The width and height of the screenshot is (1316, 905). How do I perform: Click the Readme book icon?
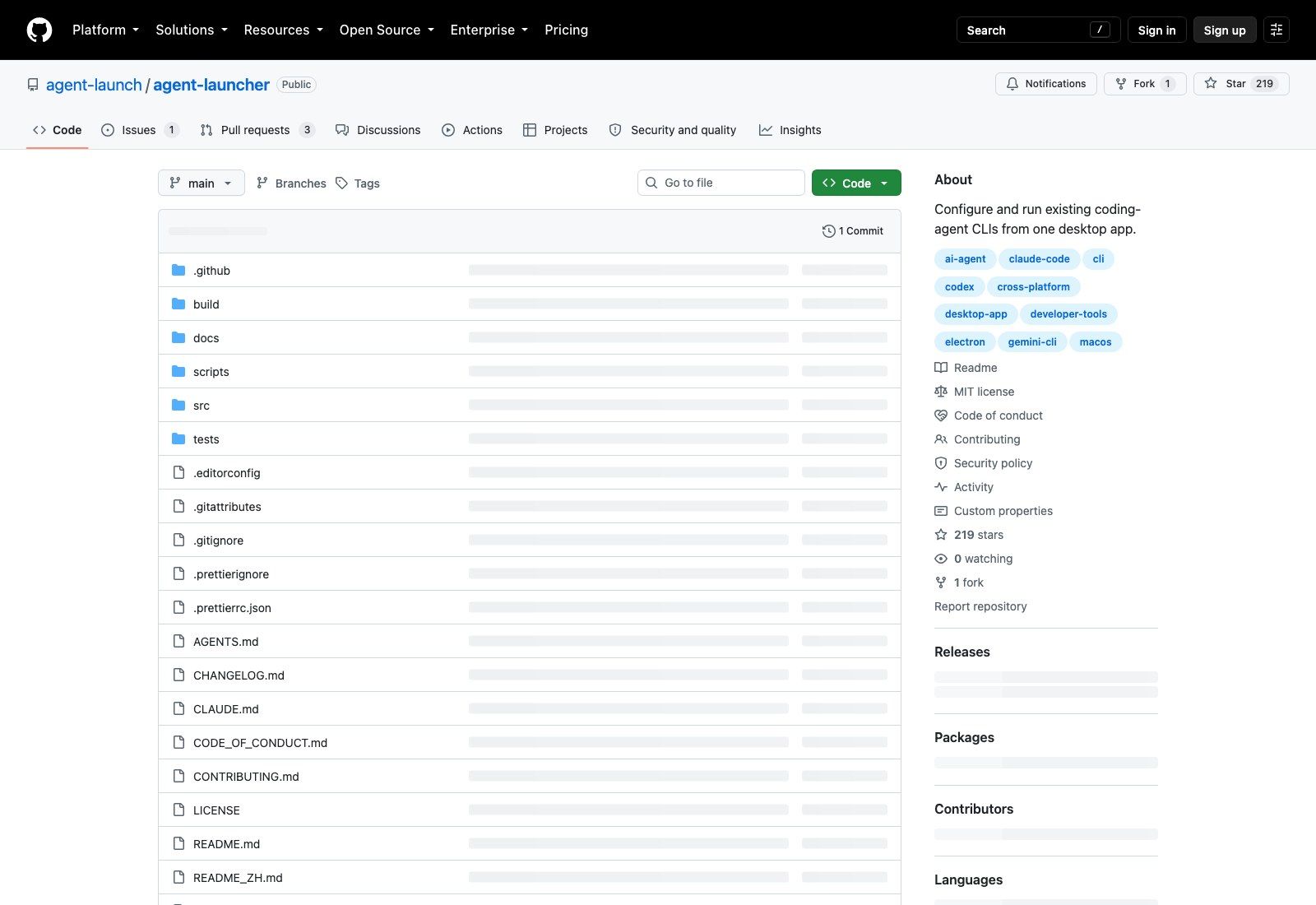(x=941, y=368)
